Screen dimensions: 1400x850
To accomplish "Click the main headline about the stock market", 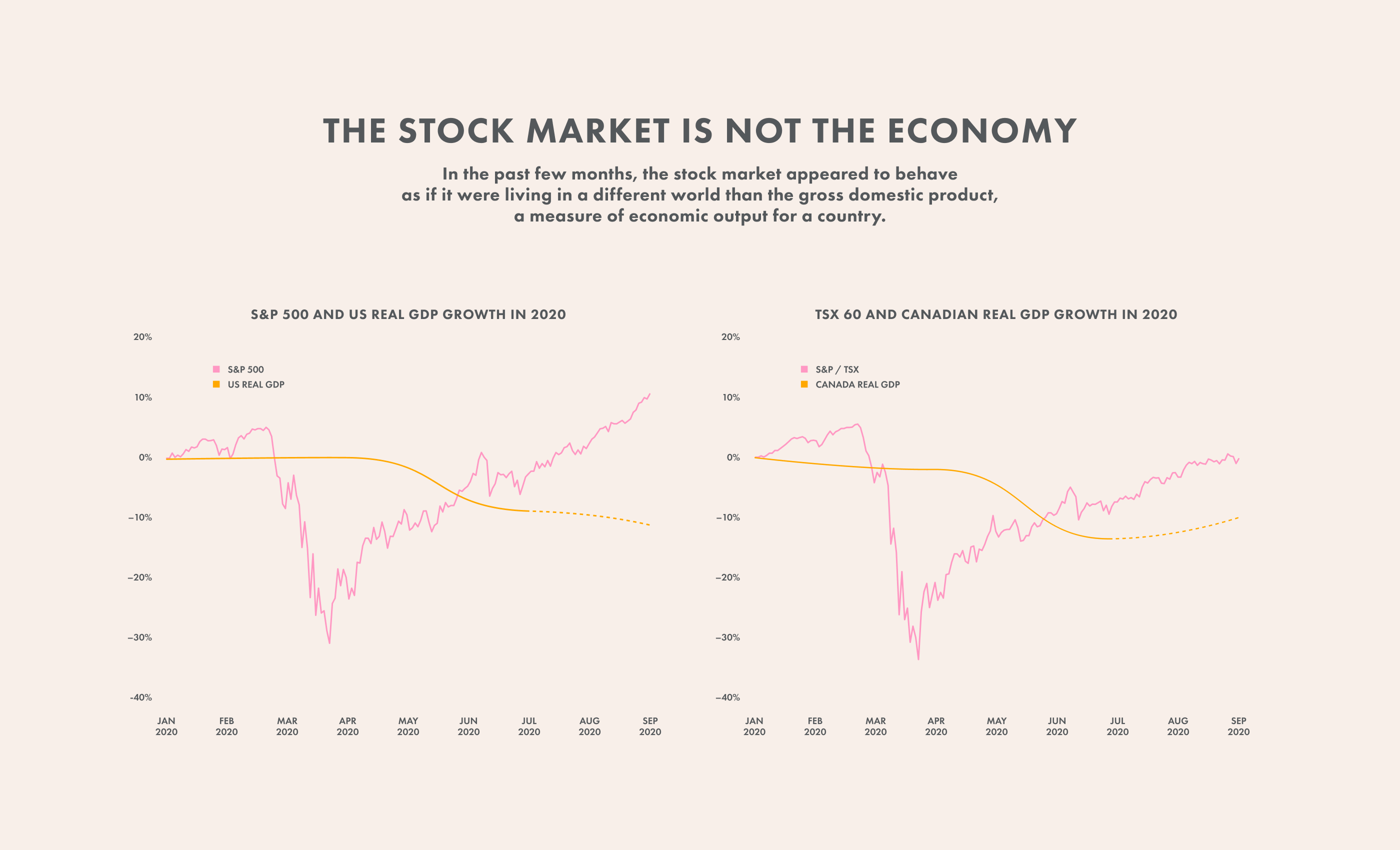I will [700, 130].
